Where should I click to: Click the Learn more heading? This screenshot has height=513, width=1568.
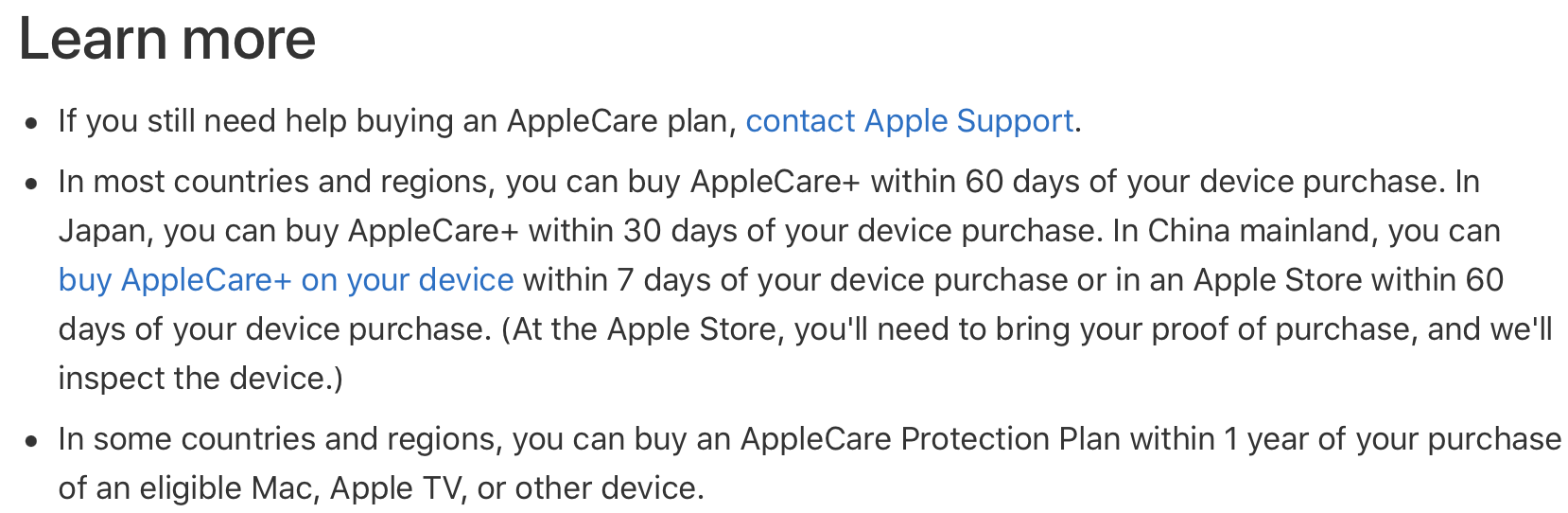click(167, 39)
